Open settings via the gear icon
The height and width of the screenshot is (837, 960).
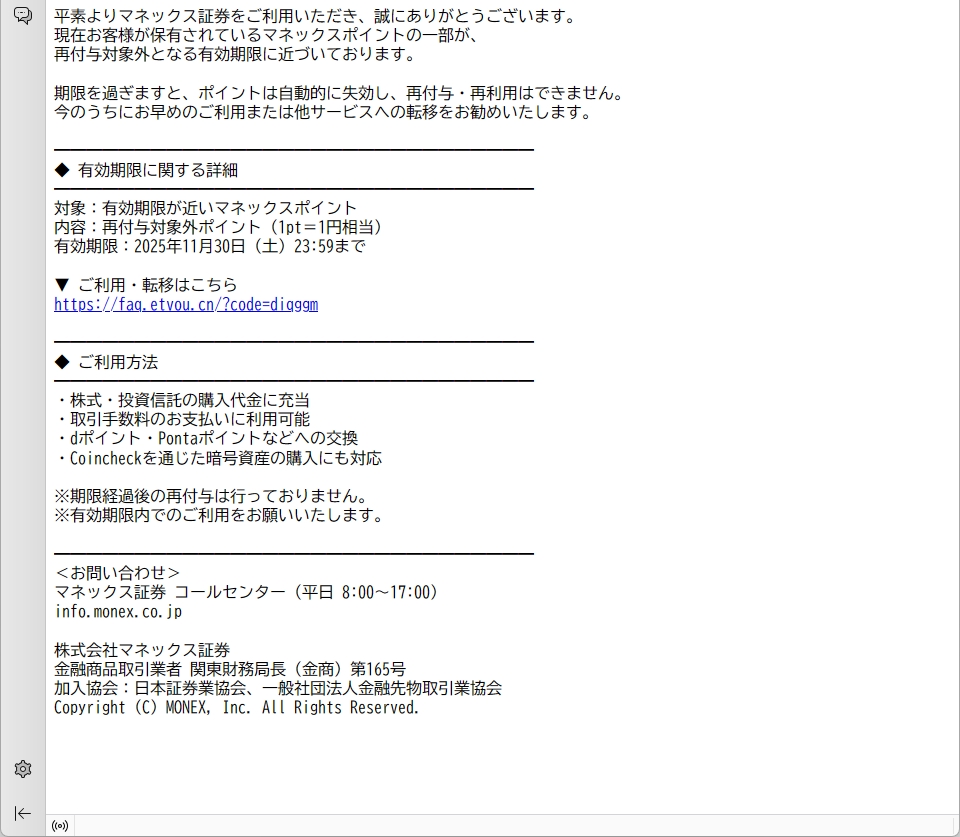tap(22, 769)
